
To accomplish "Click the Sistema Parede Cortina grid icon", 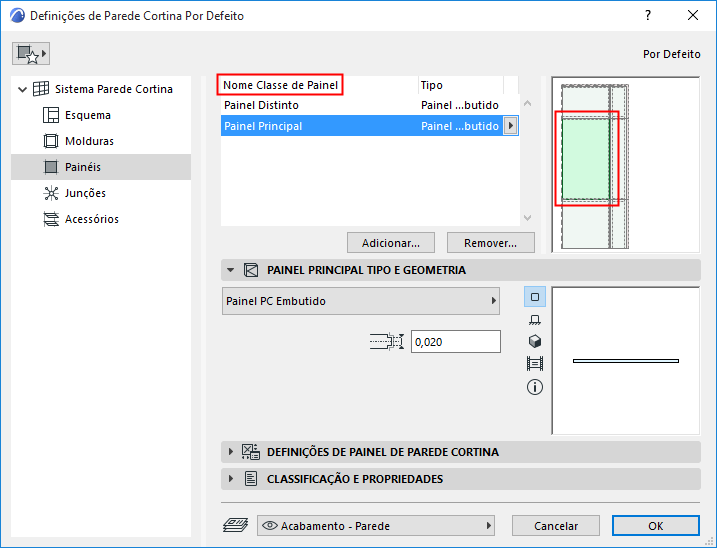I will (41, 89).
